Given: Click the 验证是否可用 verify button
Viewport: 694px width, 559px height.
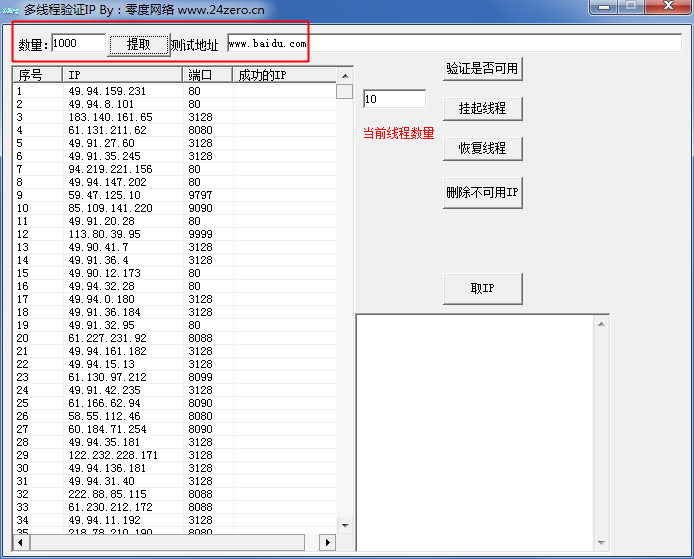Looking at the screenshot, I should click(x=482, y=69).
